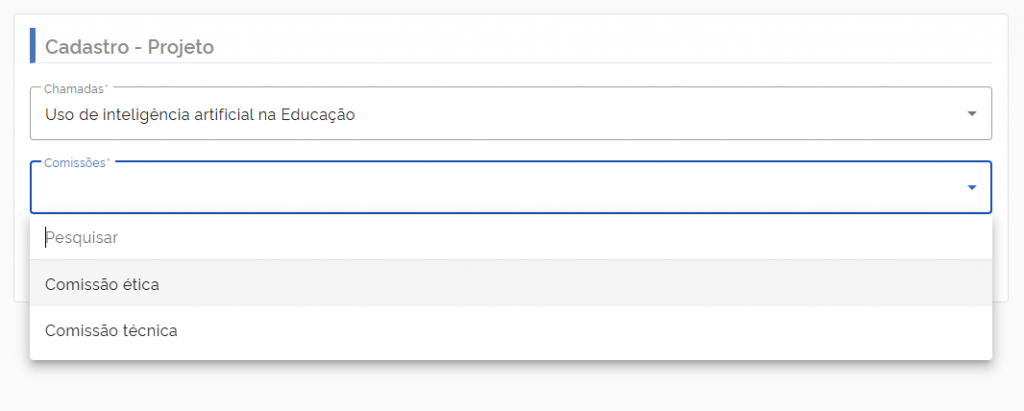The height and width of the screenshot is (411, 1024).
Task: Click the "Pesquisar" placeholder text
Action: [x=82, y=238]
